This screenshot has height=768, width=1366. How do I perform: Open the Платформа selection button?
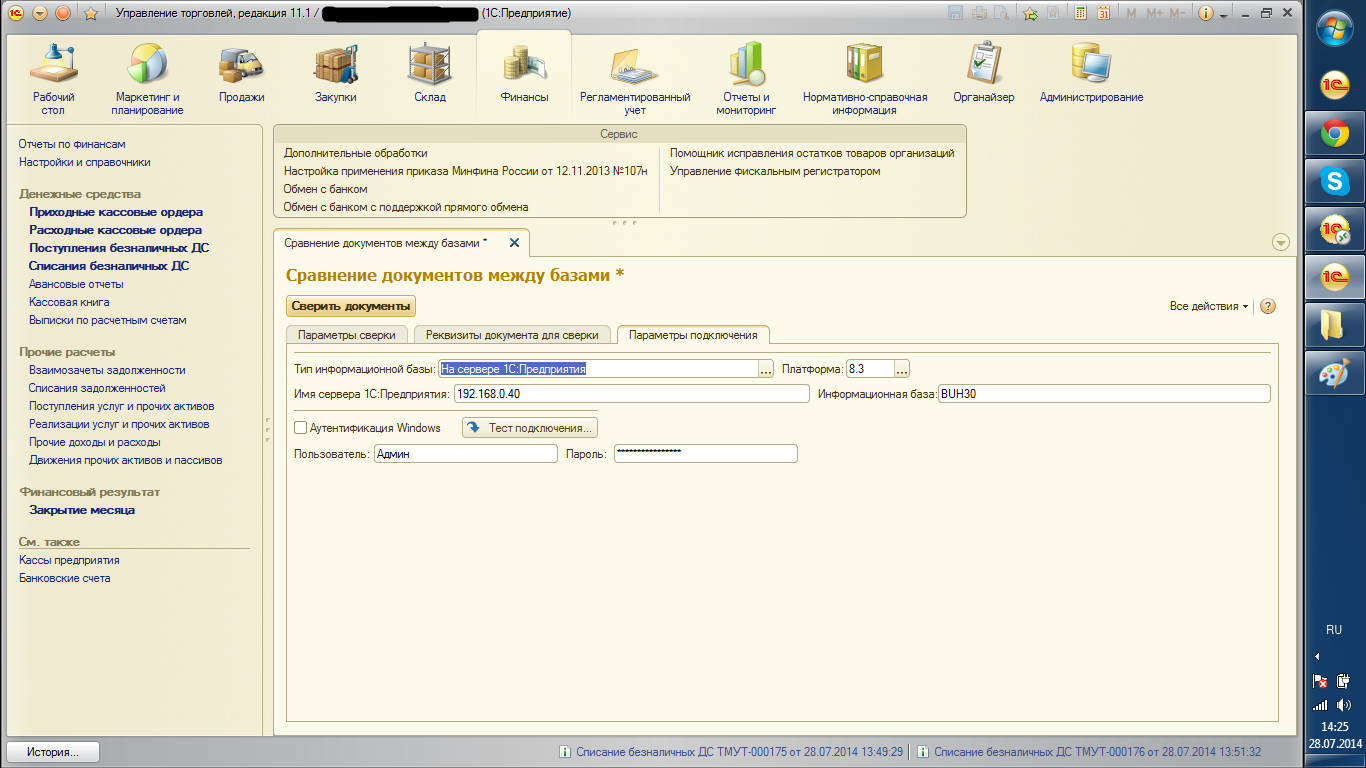(902, 369)
